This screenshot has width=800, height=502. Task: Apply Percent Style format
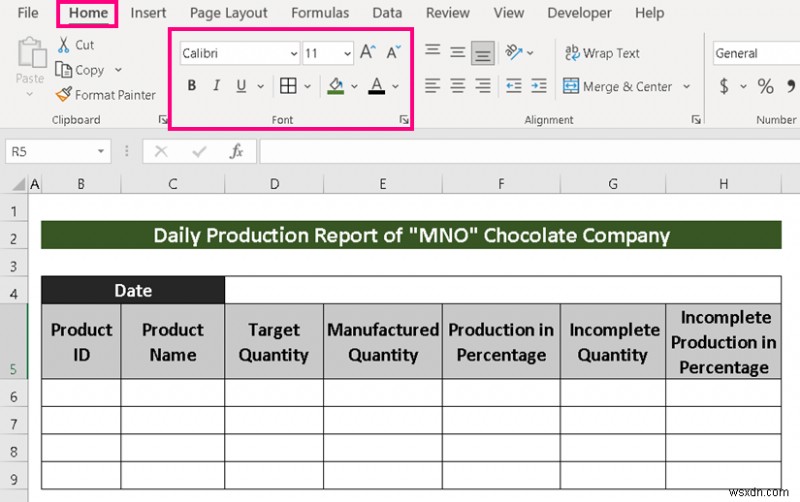[765, 86]
